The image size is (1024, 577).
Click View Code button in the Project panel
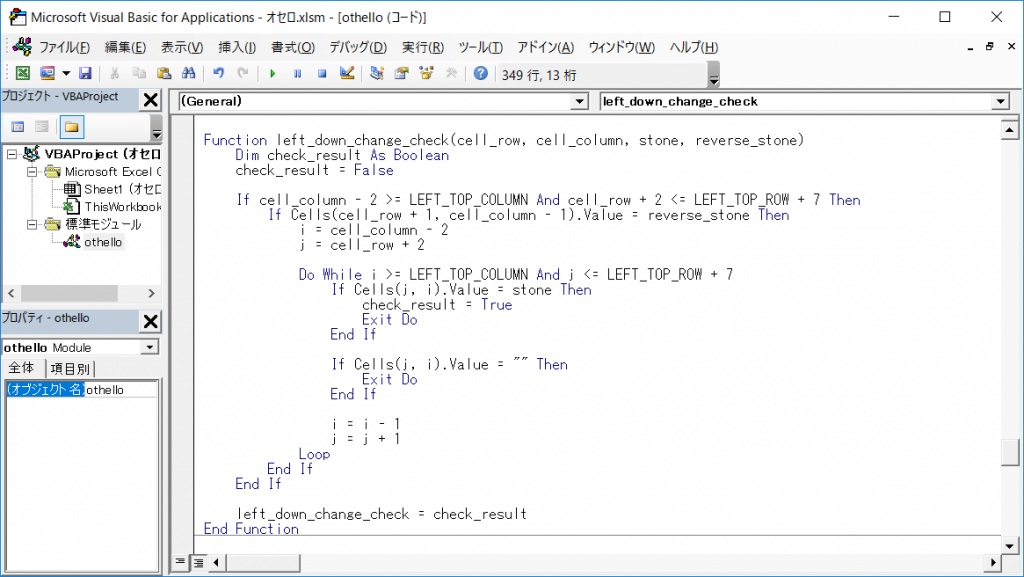coord(17,127)
